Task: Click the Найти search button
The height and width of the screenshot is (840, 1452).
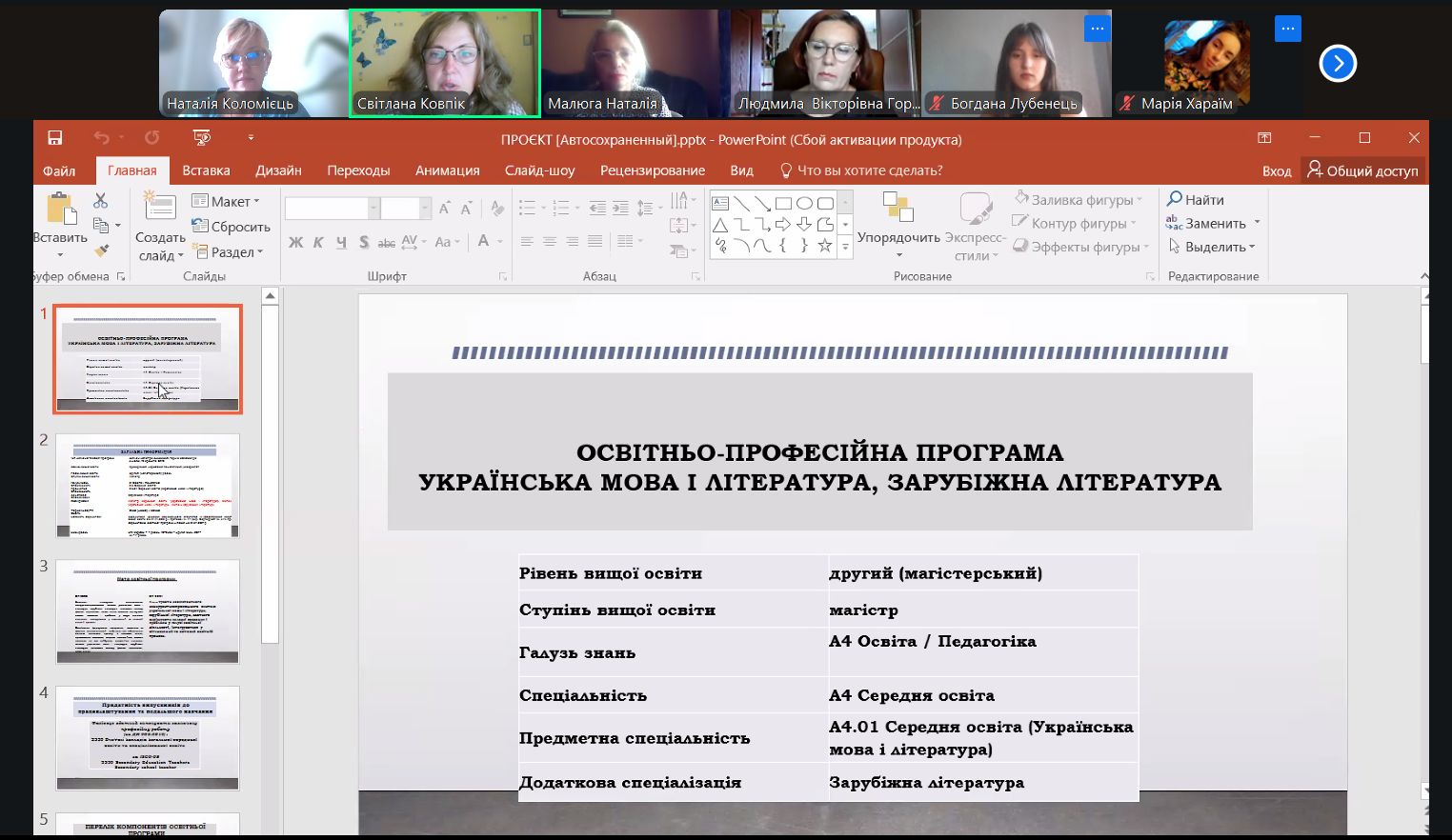Action: point(1196,200)
